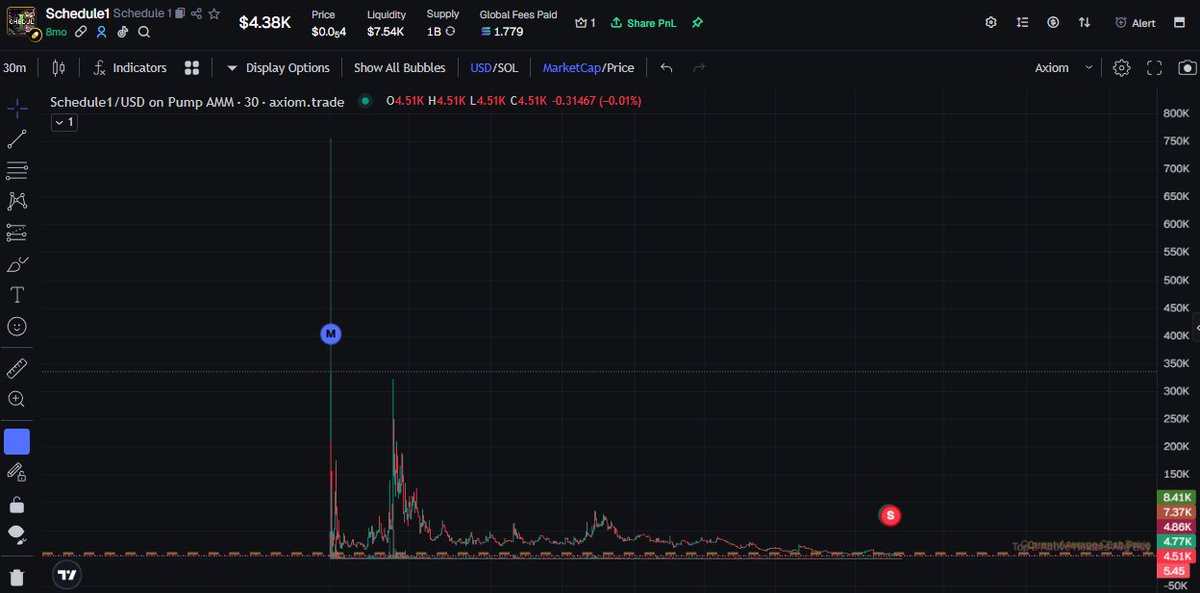Expand the Display Options dropdown
This screenshot has height=593, width=1200.
[278, 68]
